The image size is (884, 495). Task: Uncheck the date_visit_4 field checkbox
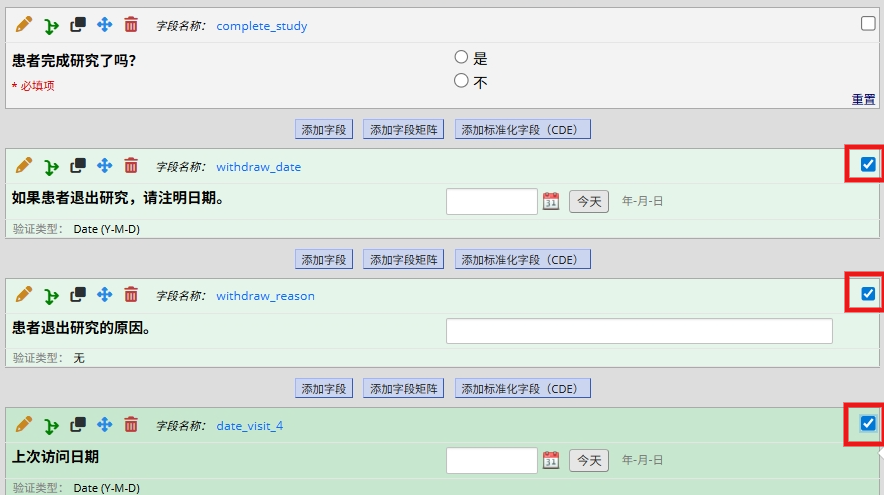point(868,423)
